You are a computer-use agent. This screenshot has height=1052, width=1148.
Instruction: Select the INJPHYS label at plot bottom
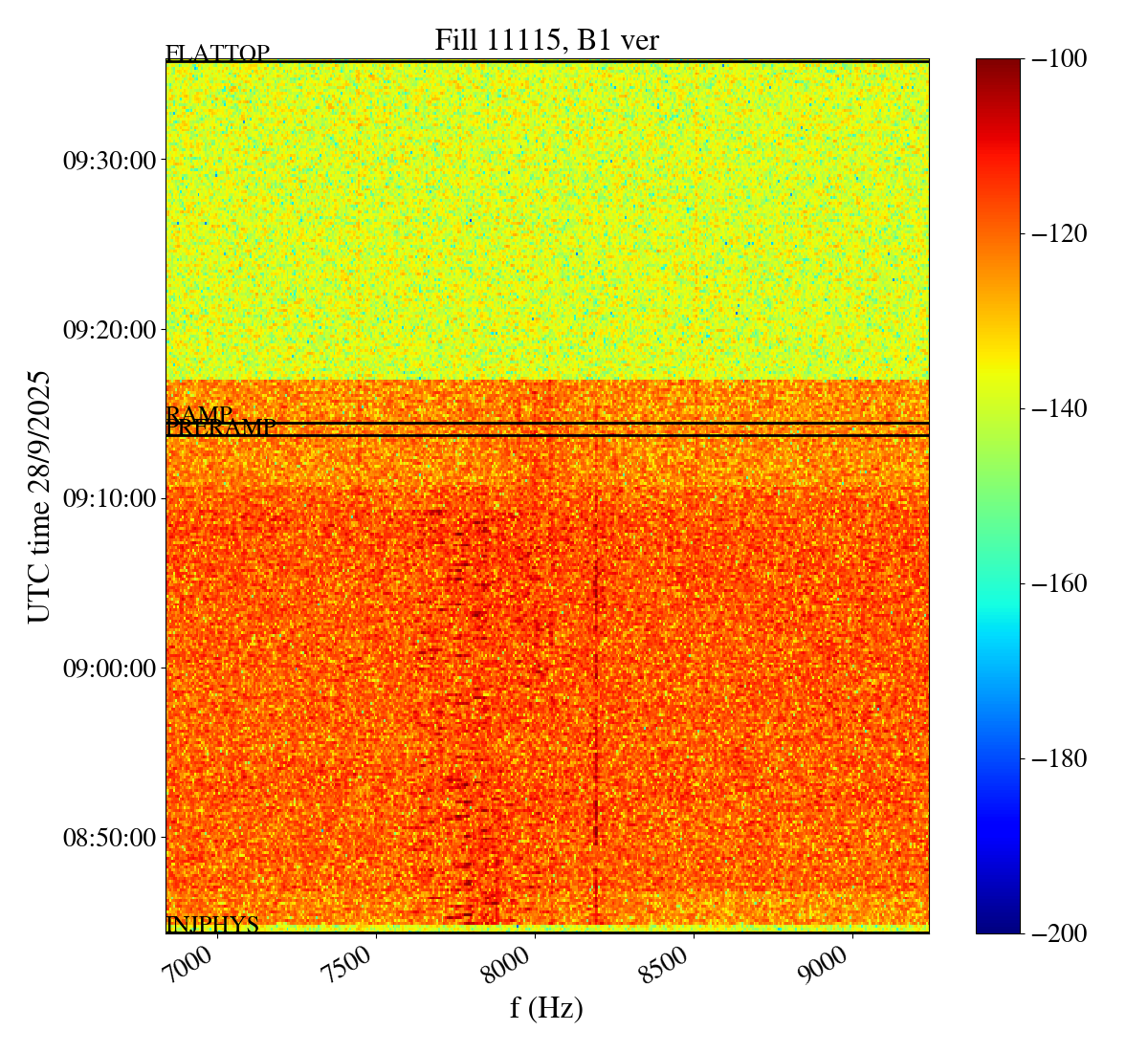pos(212,925)
